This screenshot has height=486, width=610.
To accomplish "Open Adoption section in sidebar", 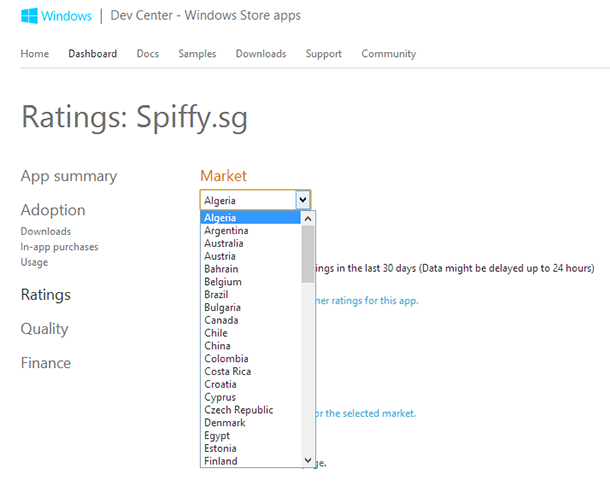I will (53, 210).
